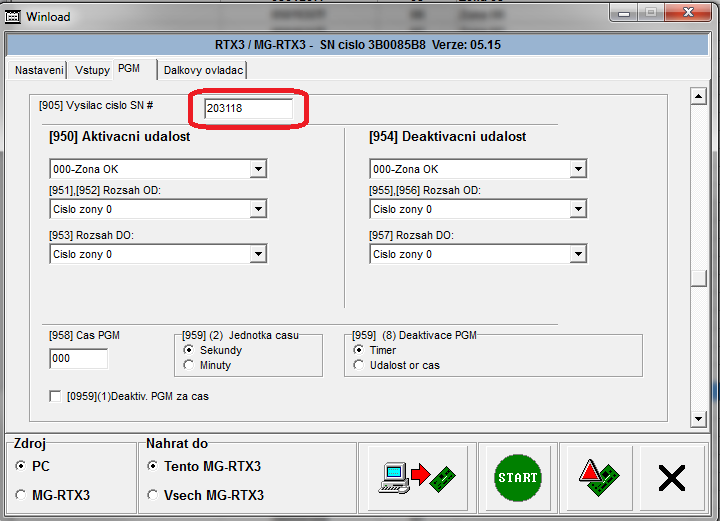The width and height of the screenshot is (720, 521).
Task: Choose MG-RTX3 as the Zdroj source
Action: [x=21, y=495]
